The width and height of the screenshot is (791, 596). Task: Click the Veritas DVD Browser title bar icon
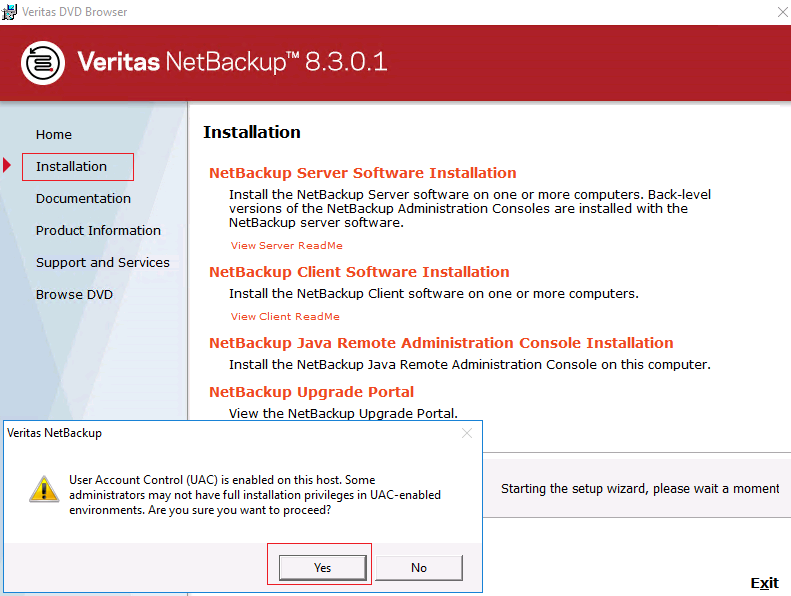(10, 12)
